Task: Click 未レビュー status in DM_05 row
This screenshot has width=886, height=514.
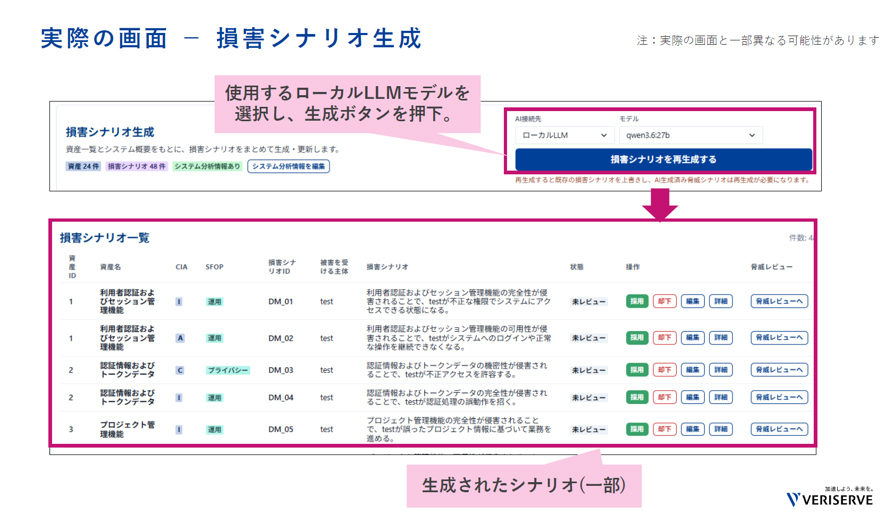Action: click(x=588, y=429)
